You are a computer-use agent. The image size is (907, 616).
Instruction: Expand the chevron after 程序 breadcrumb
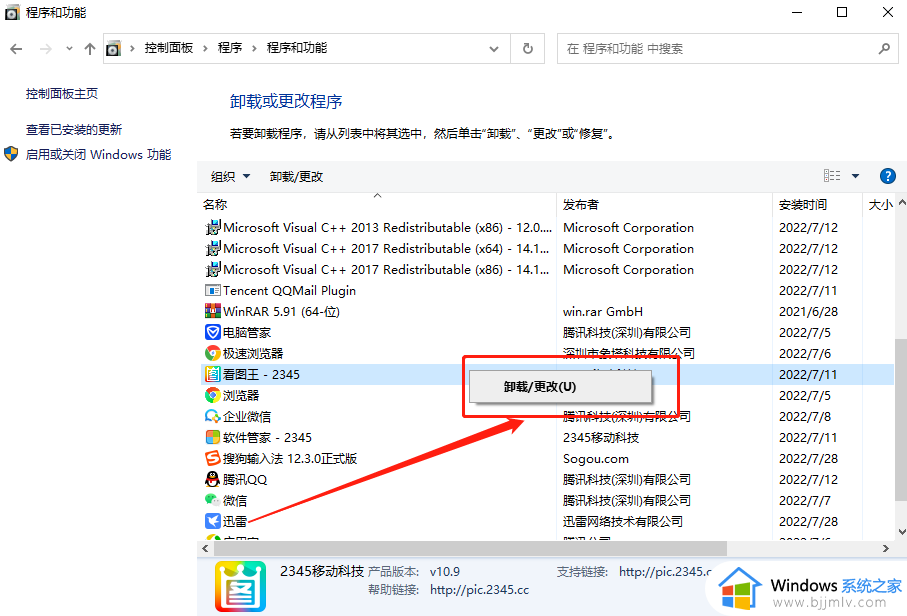click(x=254, y=49)
